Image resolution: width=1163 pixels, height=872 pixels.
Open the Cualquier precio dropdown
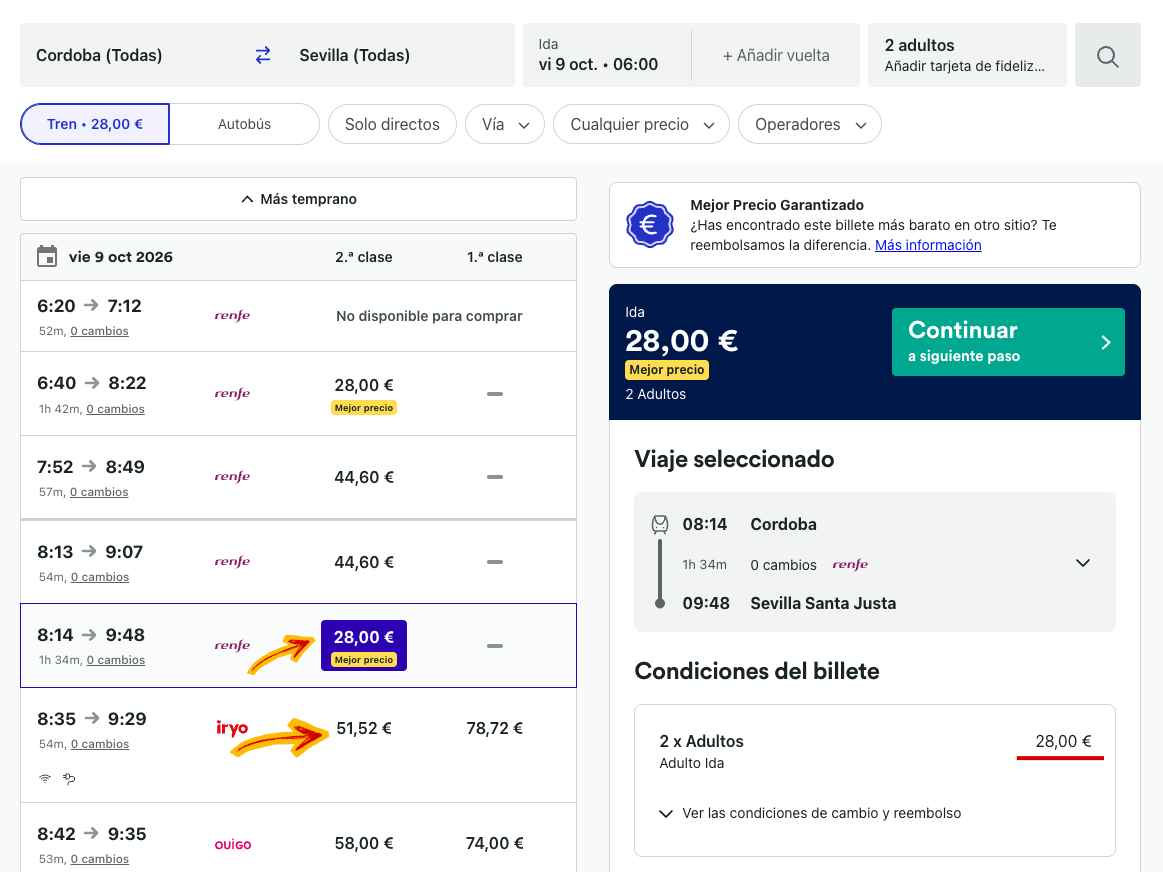click(641, 125)
